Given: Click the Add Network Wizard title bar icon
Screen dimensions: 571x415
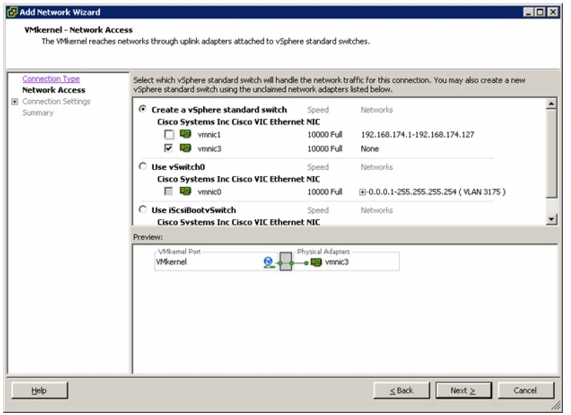Looking at the screenshot, I should coord(12,12).
